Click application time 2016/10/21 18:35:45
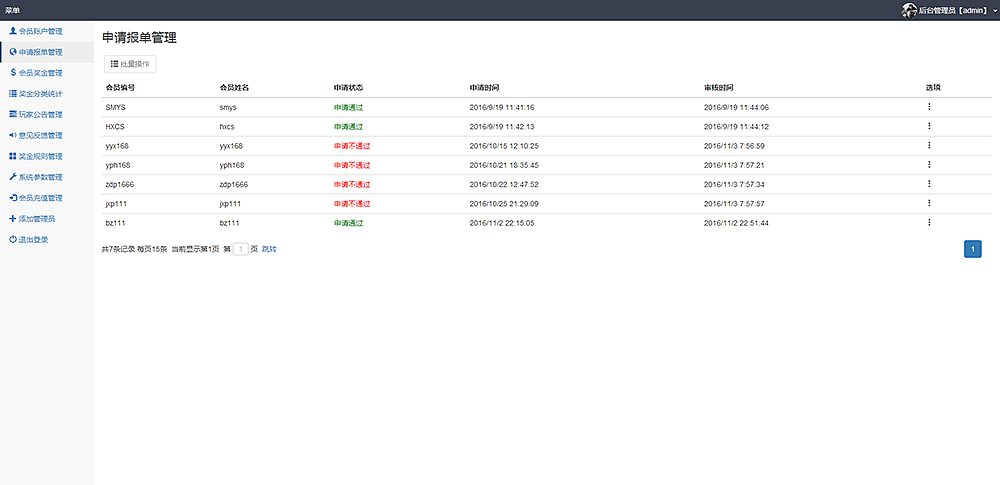1000x485 pixels. point(504,165)
